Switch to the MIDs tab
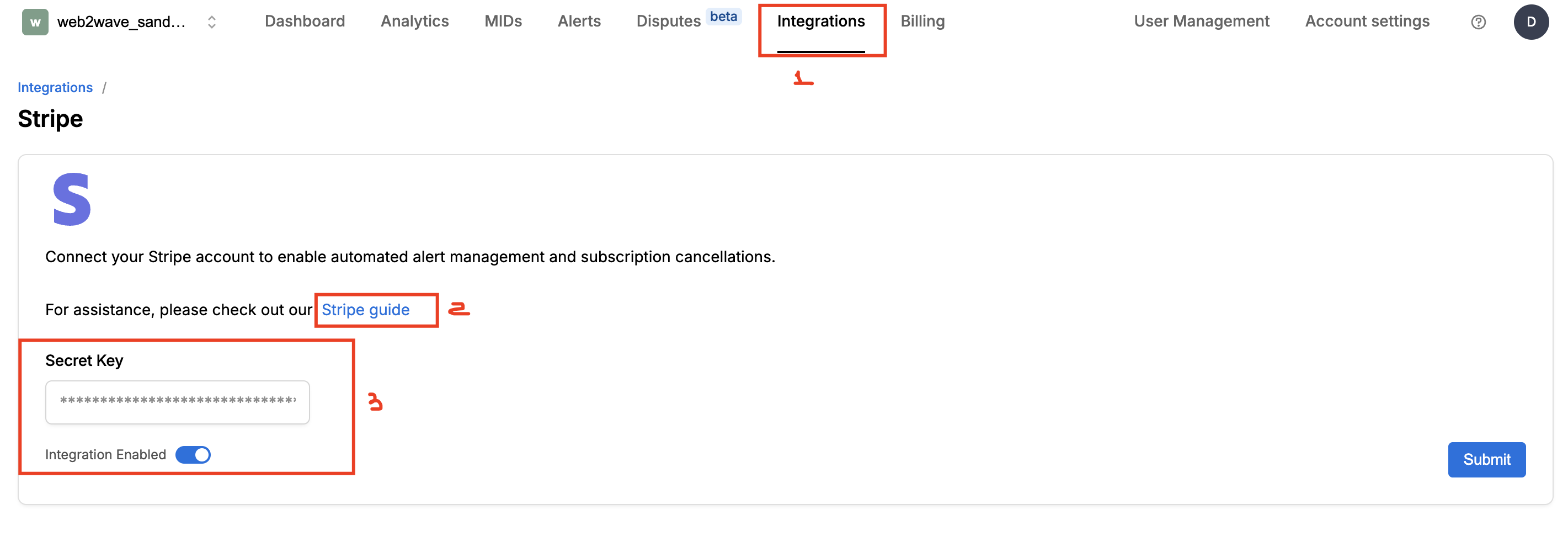 (x=503, y=22)
